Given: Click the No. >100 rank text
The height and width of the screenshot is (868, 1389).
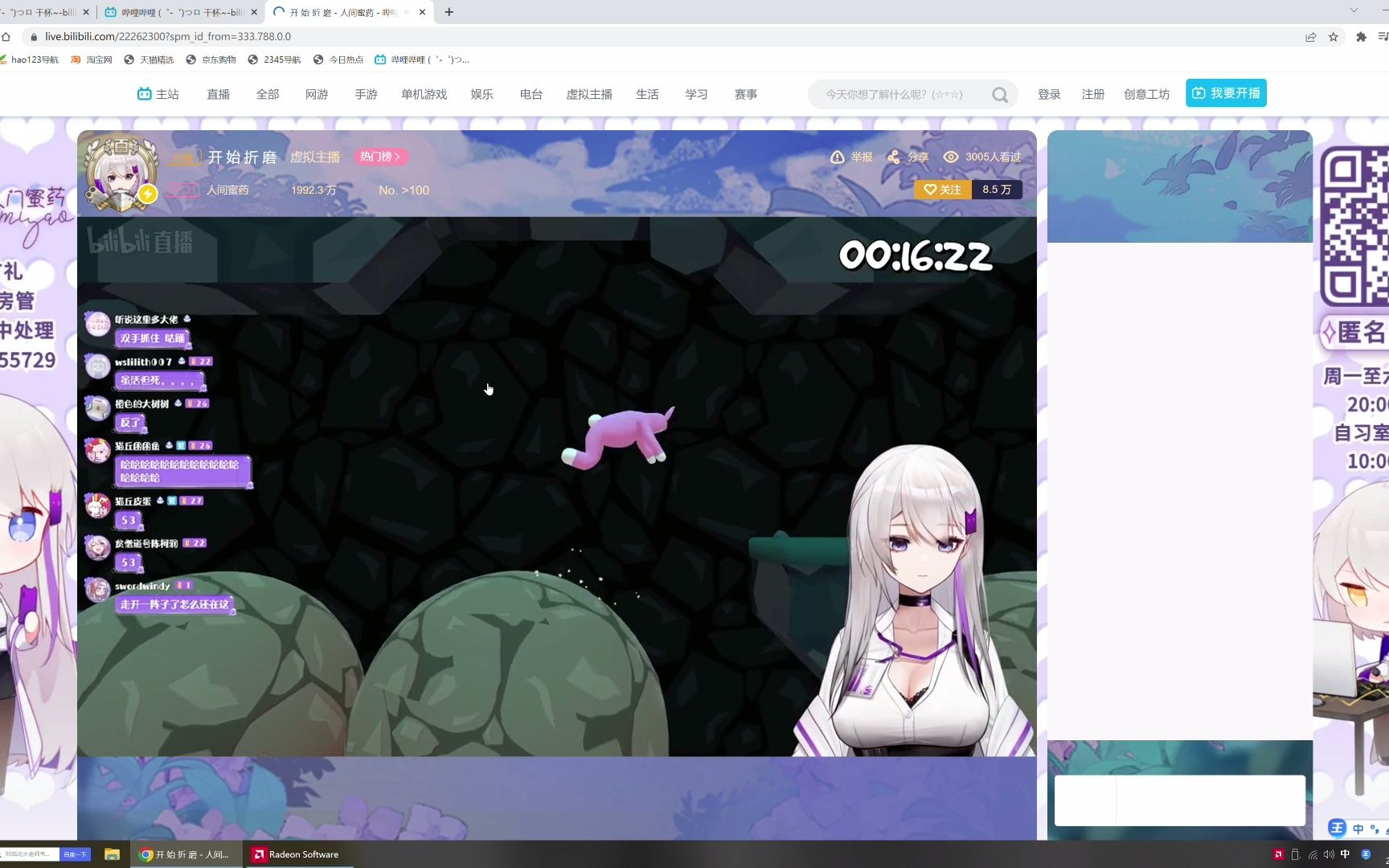Looking at the screenshot, I should 404,190.
